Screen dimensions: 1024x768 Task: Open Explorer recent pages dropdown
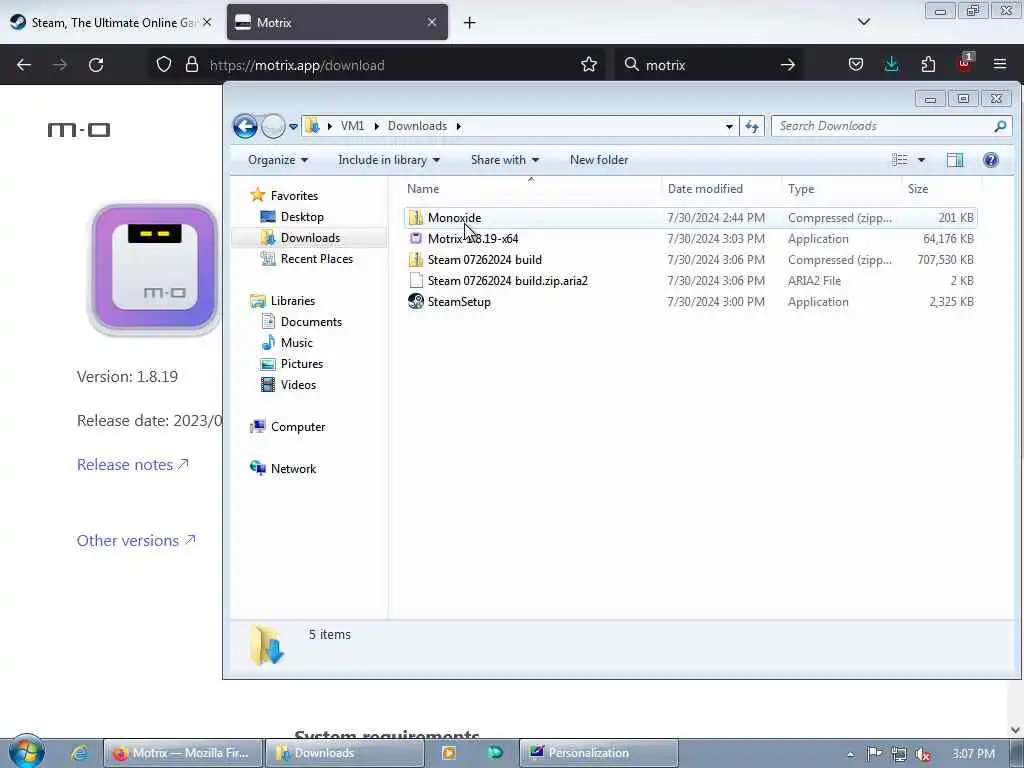click(293, 127)
